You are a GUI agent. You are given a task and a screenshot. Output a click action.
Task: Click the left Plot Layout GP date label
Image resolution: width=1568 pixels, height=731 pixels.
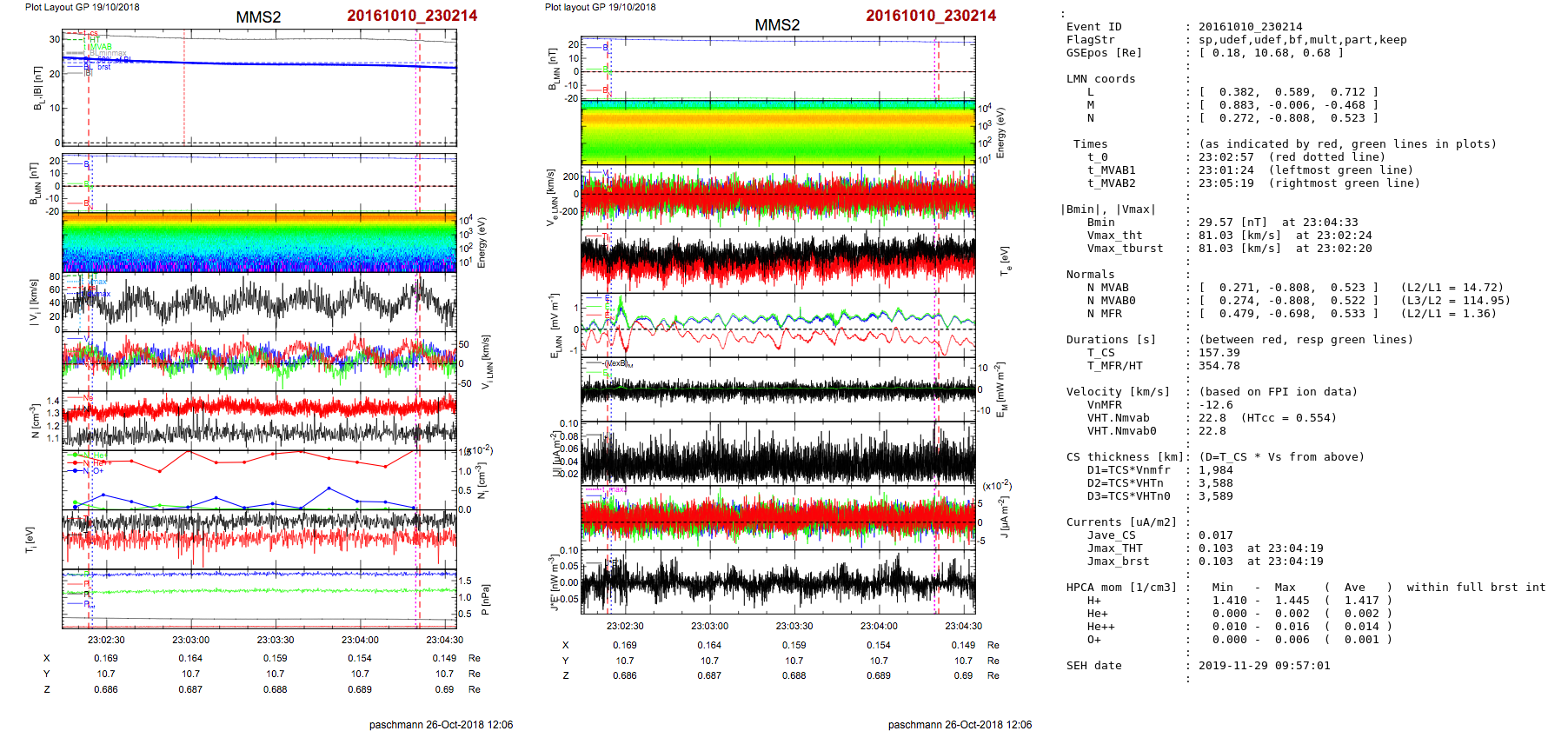click(x=82, y=7)
